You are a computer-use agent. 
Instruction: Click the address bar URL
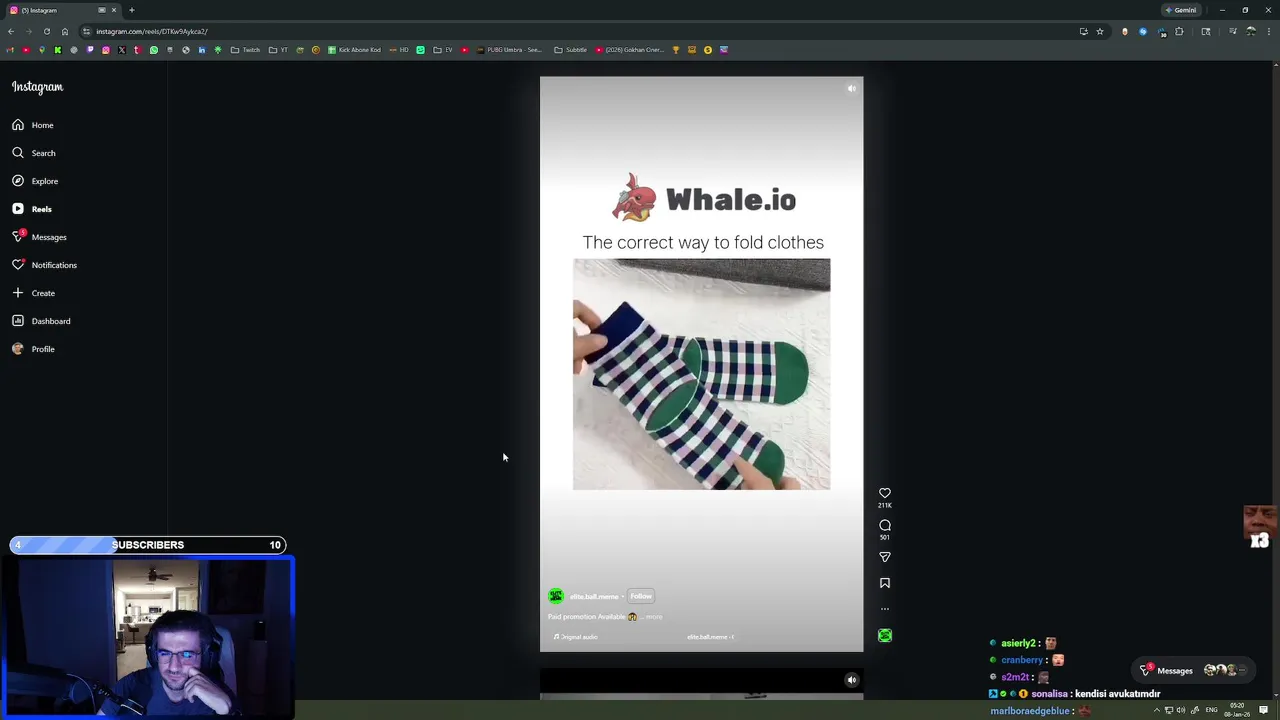(152, 31)
